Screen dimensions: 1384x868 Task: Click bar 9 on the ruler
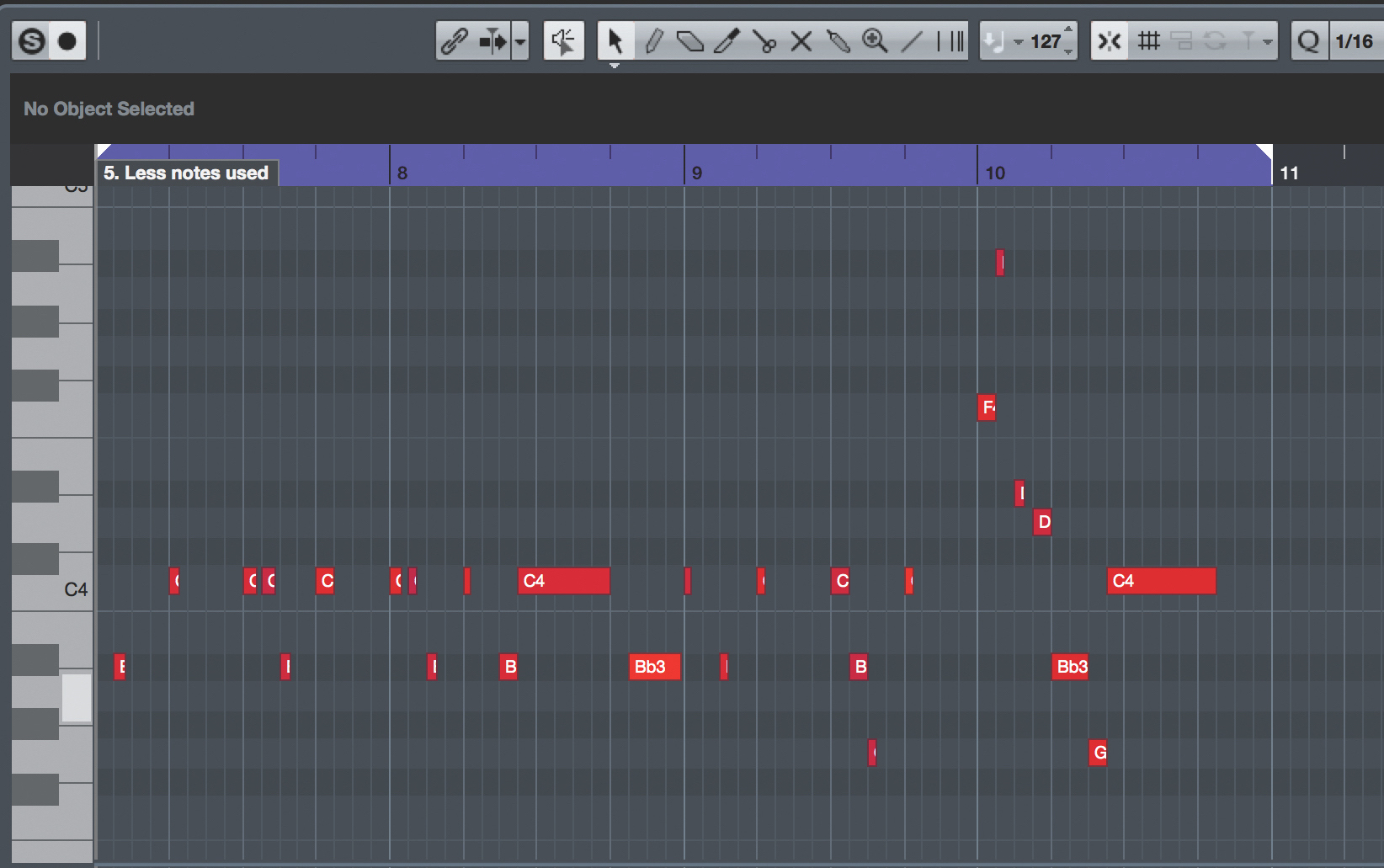point(697,173)
